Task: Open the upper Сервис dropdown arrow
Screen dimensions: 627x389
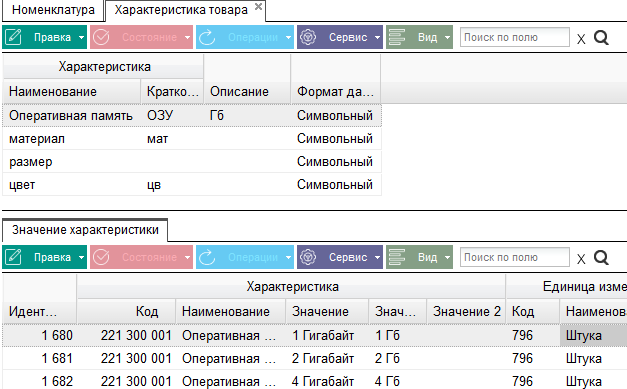Action: [x=377, y=38]
